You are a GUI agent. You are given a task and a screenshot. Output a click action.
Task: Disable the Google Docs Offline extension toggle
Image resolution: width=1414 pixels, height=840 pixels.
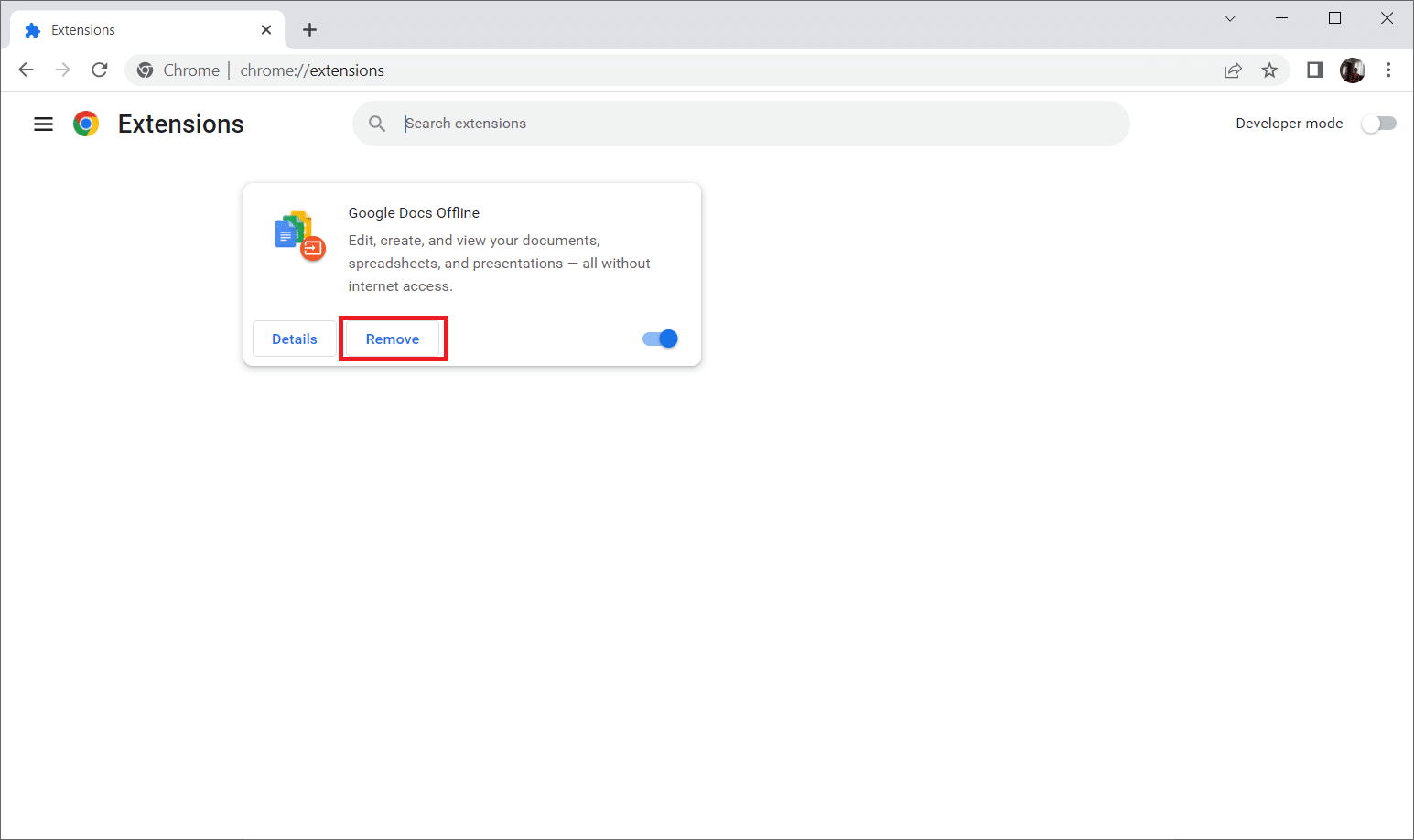point(660,339)
